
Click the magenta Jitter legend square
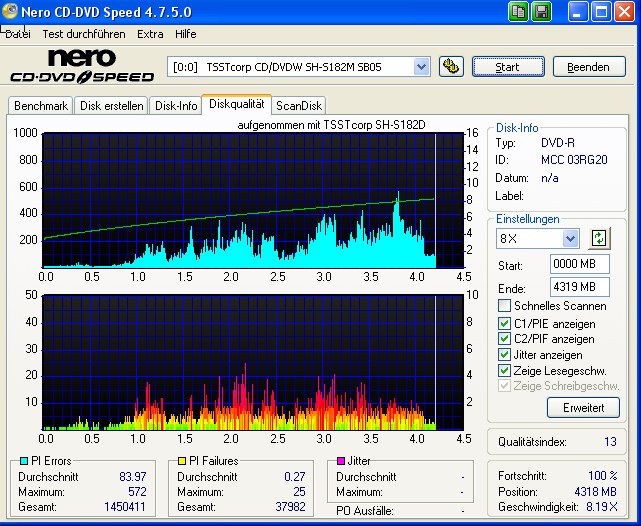point(340,461)
